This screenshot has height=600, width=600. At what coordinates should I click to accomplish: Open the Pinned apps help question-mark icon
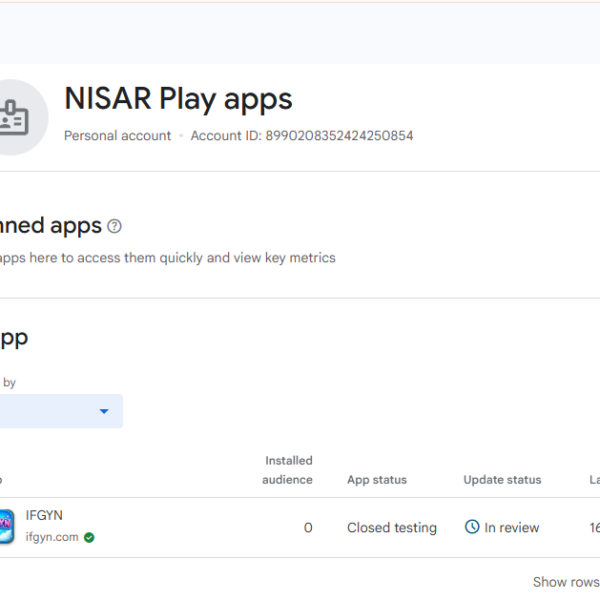[x=114, y=226]
